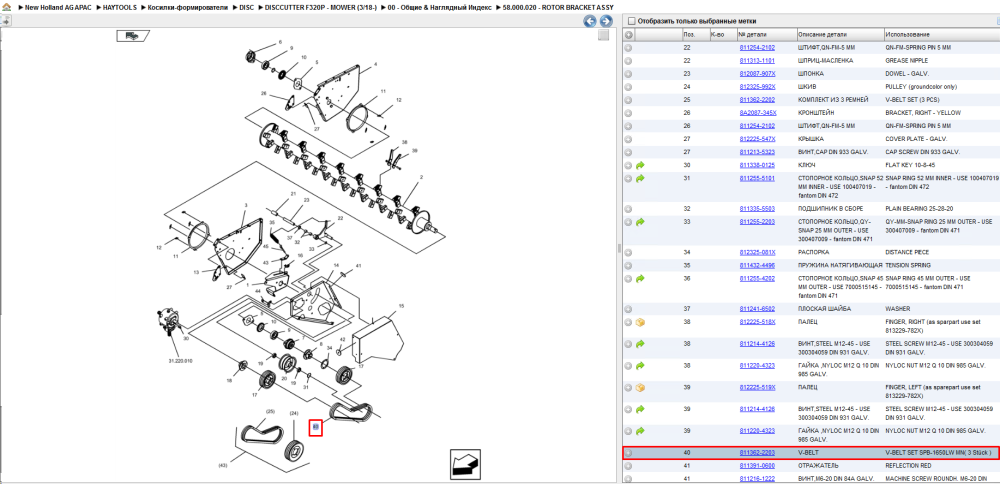The image size is (1000, 484).
Task: Add the ШКИВ pulley row using its circle icon
Action: coord(628,87)
